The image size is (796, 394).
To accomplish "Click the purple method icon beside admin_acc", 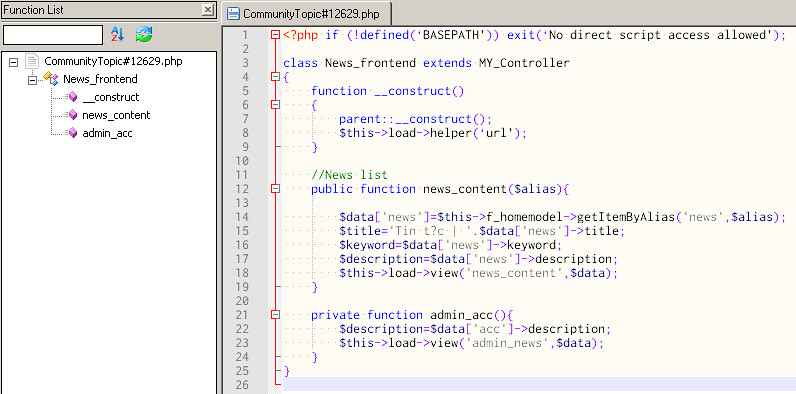I will pyautogui.click(x=72, y=134).
